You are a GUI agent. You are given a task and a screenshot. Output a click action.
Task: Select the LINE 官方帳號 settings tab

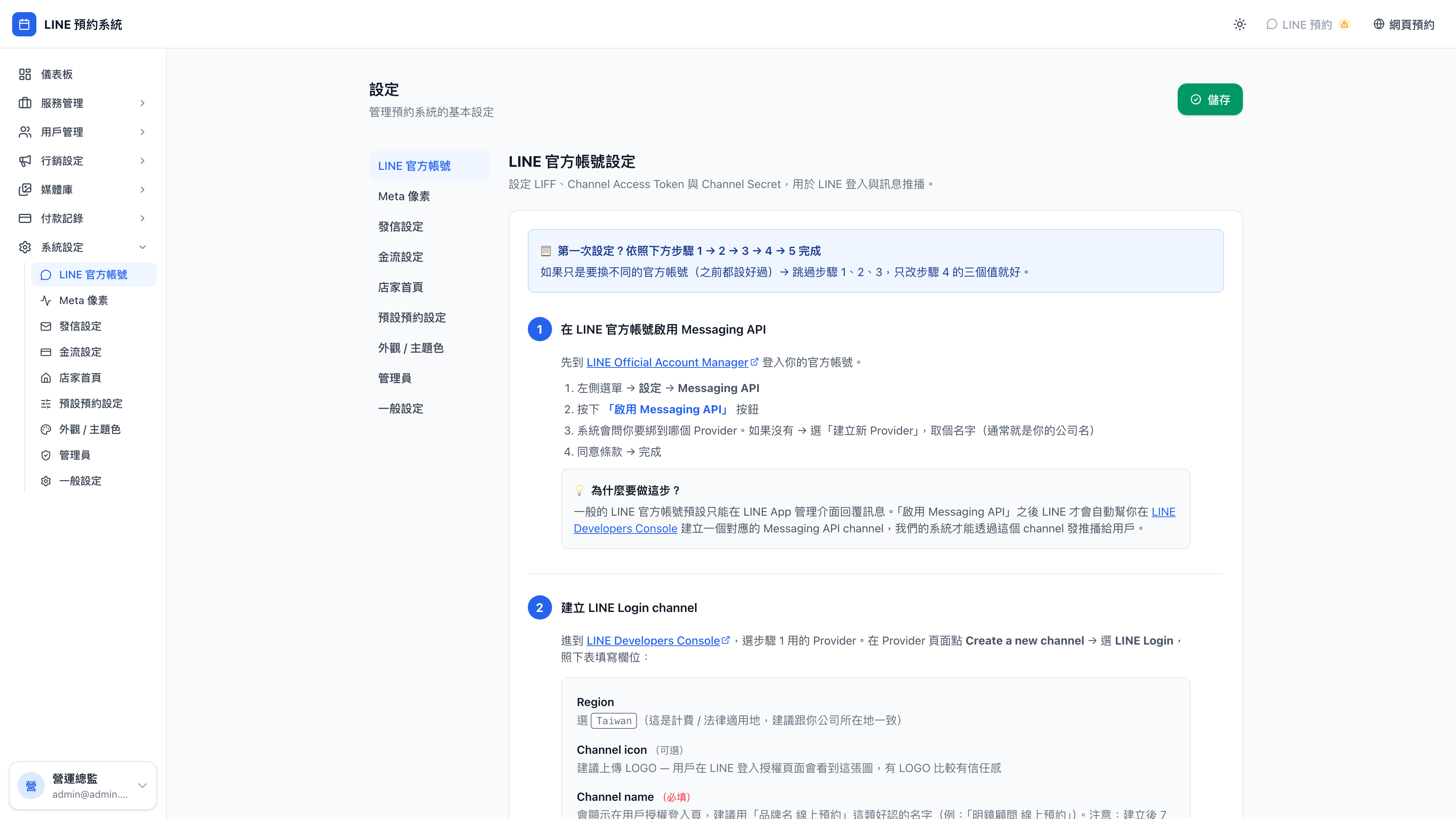click(x=430, y=166)
